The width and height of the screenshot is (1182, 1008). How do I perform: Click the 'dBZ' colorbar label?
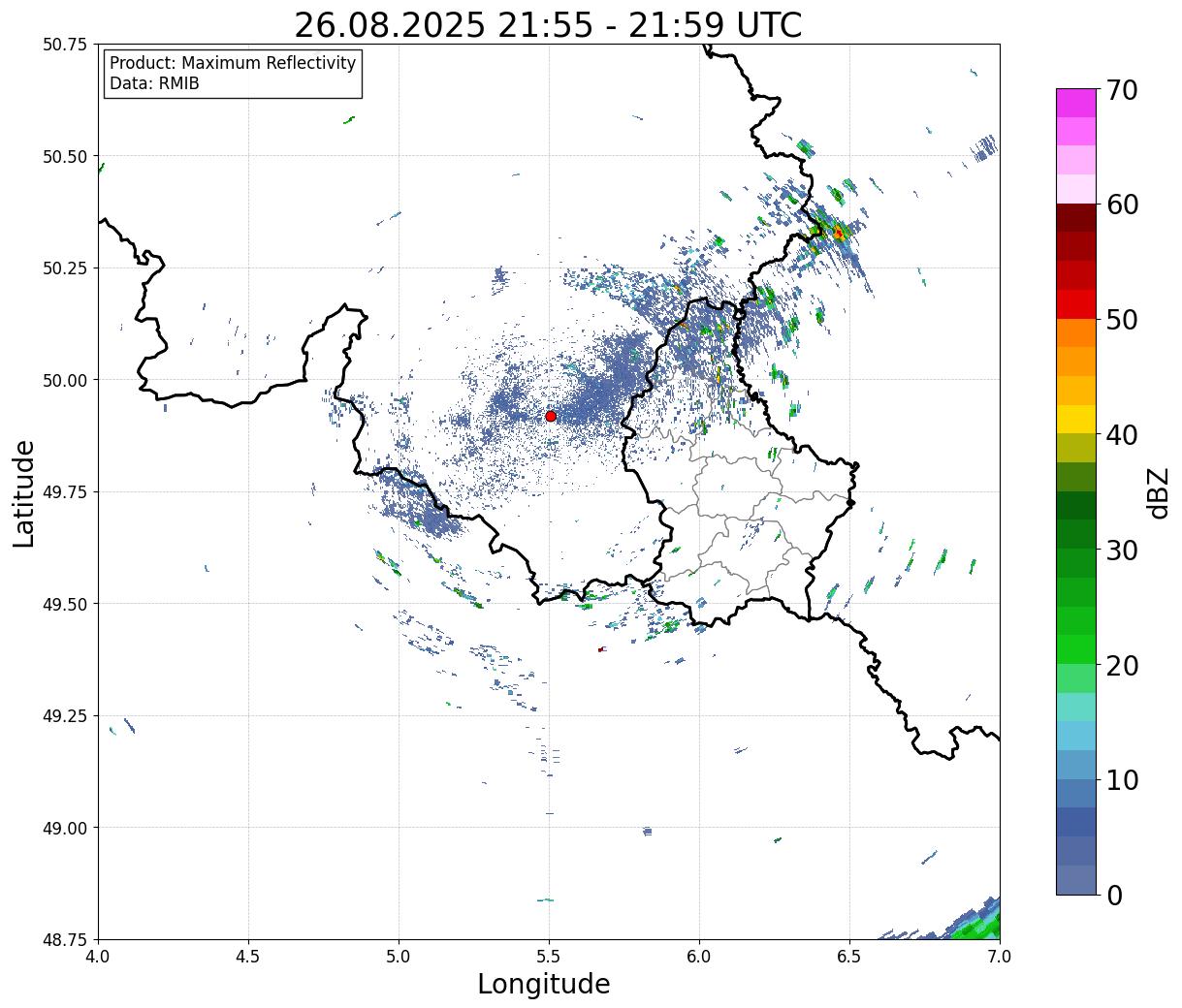click(1158, 493)
